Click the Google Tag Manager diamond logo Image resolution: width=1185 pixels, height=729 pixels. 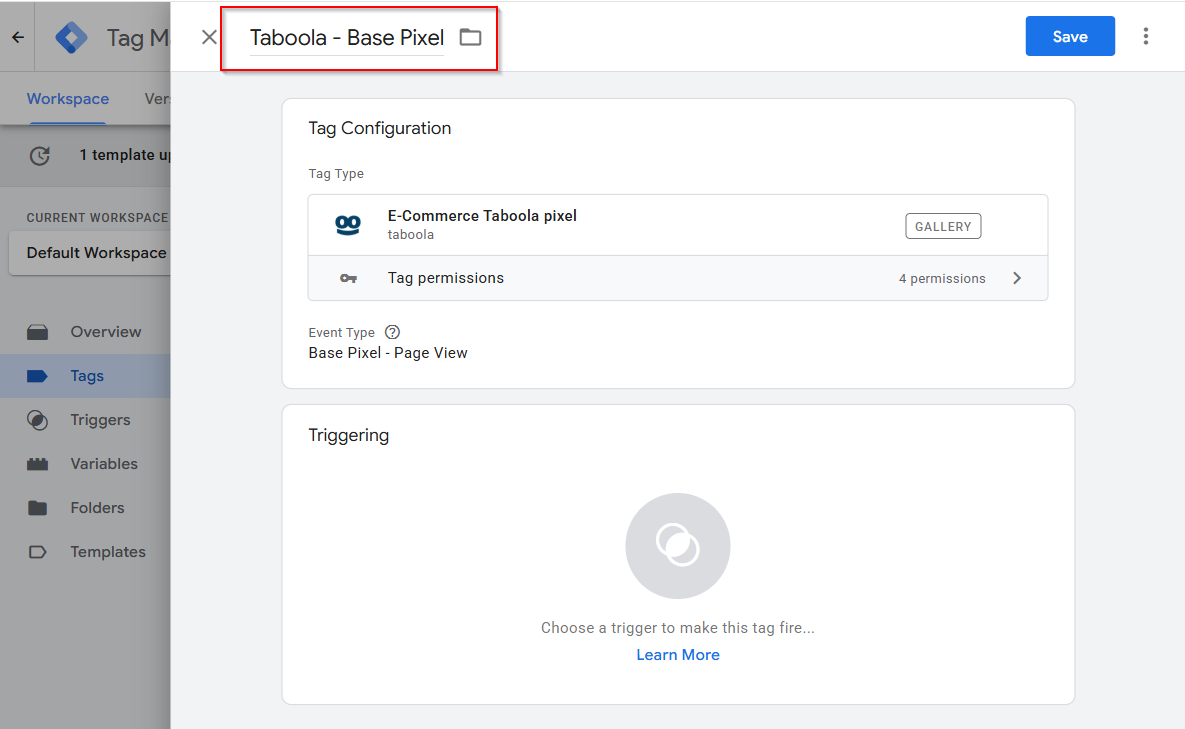[x=72, y=37]
